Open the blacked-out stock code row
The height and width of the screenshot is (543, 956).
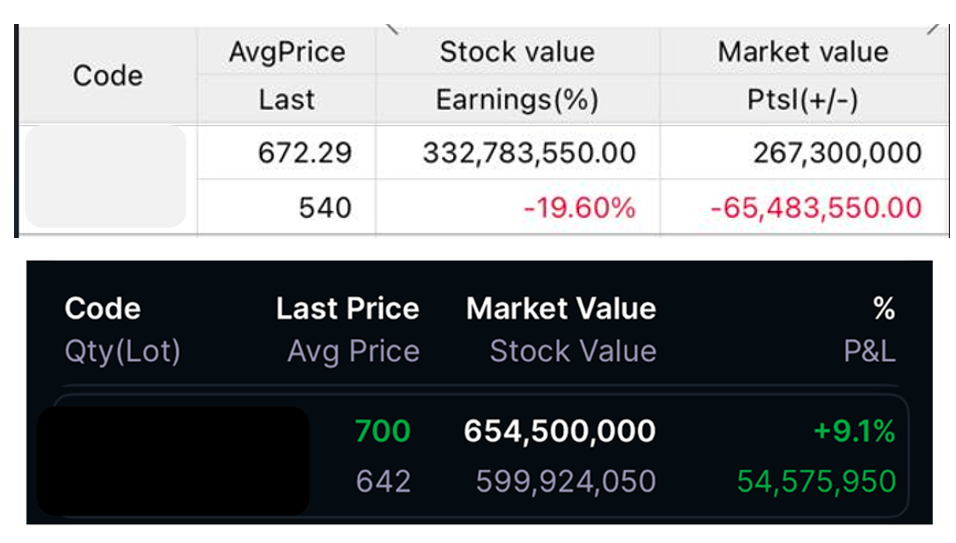coord(172,459)
